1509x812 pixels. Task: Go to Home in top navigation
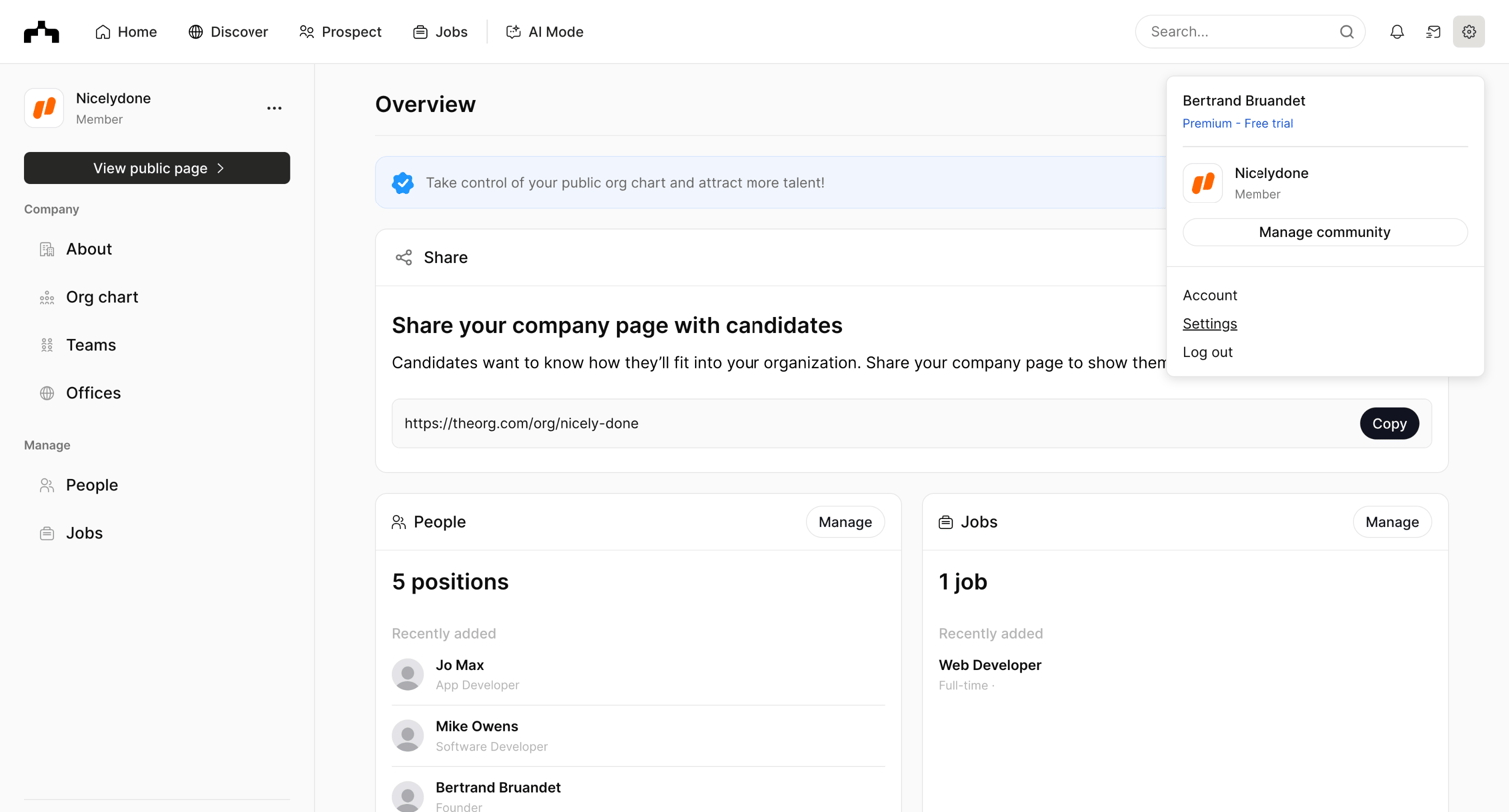click(x=126, y=32)
